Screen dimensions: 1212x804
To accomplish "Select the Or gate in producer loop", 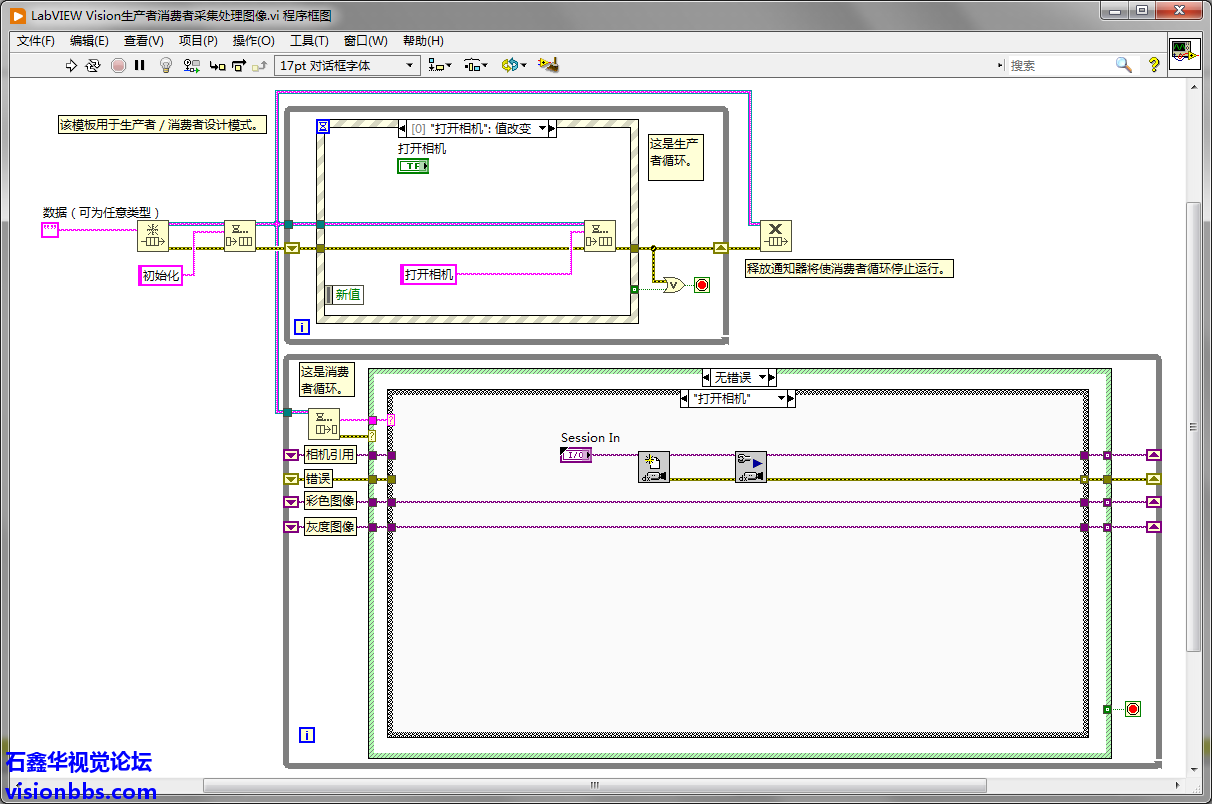I will tap(673, 285).
